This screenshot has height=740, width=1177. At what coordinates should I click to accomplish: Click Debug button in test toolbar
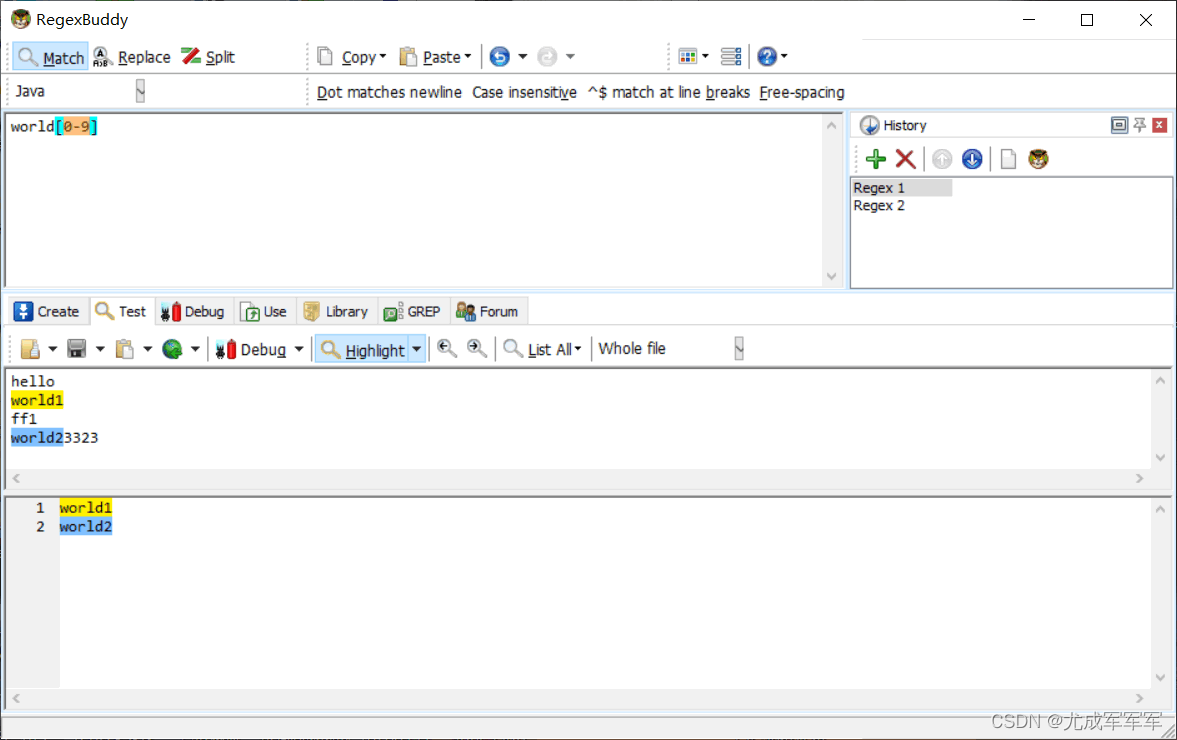tap(250, 349)
